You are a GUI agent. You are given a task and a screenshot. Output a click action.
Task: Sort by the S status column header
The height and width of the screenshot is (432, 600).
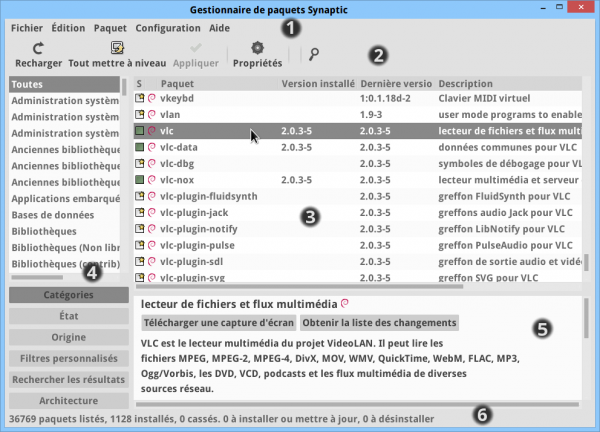[x=139, y=84]
